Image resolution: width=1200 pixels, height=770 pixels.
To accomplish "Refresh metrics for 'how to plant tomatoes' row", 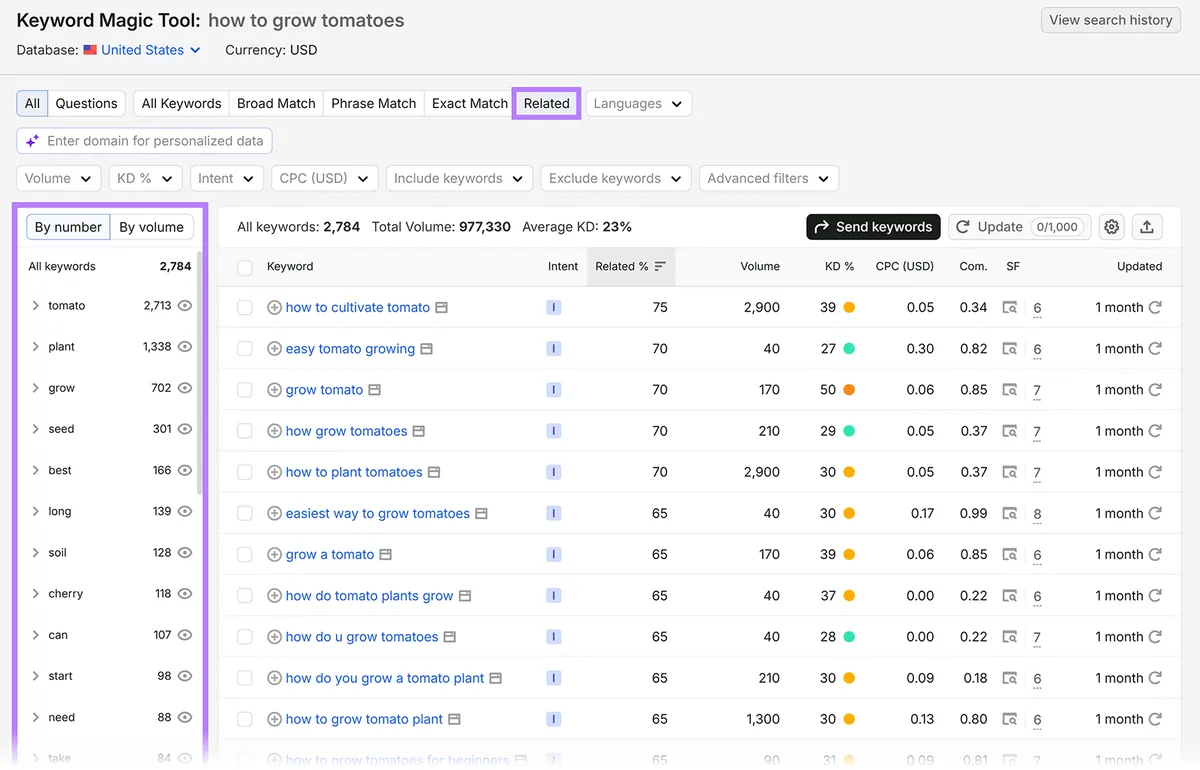I will click(x=1155, y=472).
